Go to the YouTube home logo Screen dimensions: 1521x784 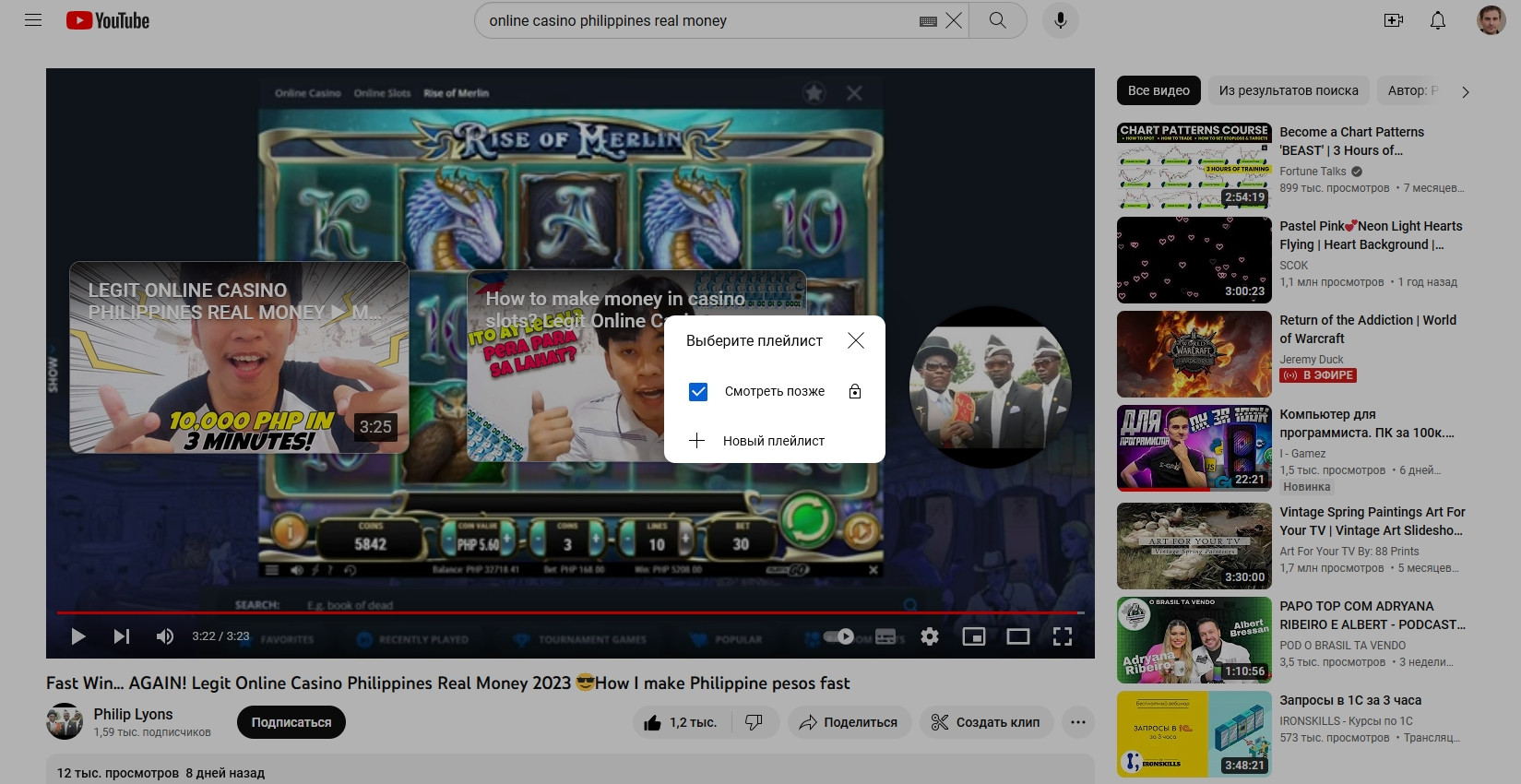click(108, 20)
